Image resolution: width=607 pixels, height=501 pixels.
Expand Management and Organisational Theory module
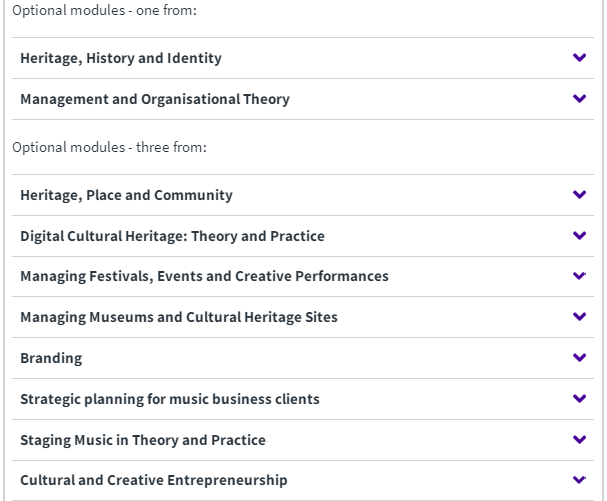(155, 99)
